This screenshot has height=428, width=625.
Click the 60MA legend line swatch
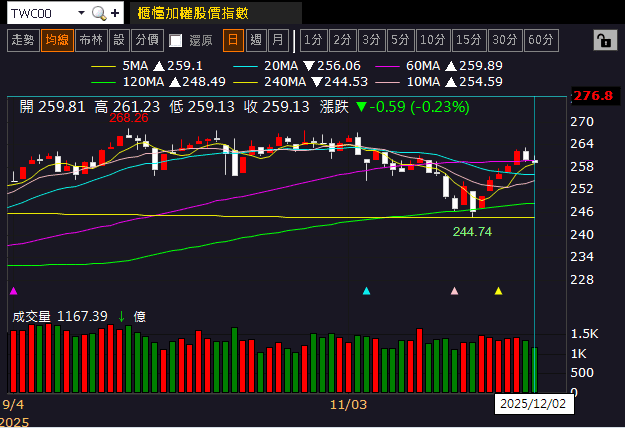387,67
